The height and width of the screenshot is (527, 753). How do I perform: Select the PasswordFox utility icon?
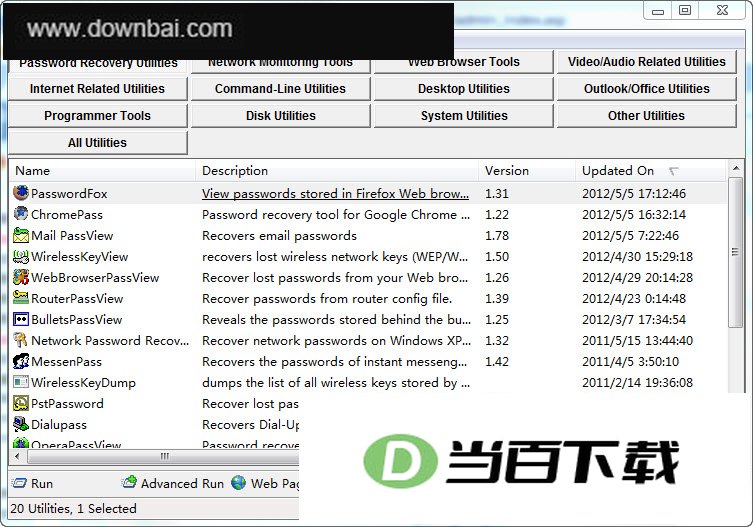click(21, 193)
